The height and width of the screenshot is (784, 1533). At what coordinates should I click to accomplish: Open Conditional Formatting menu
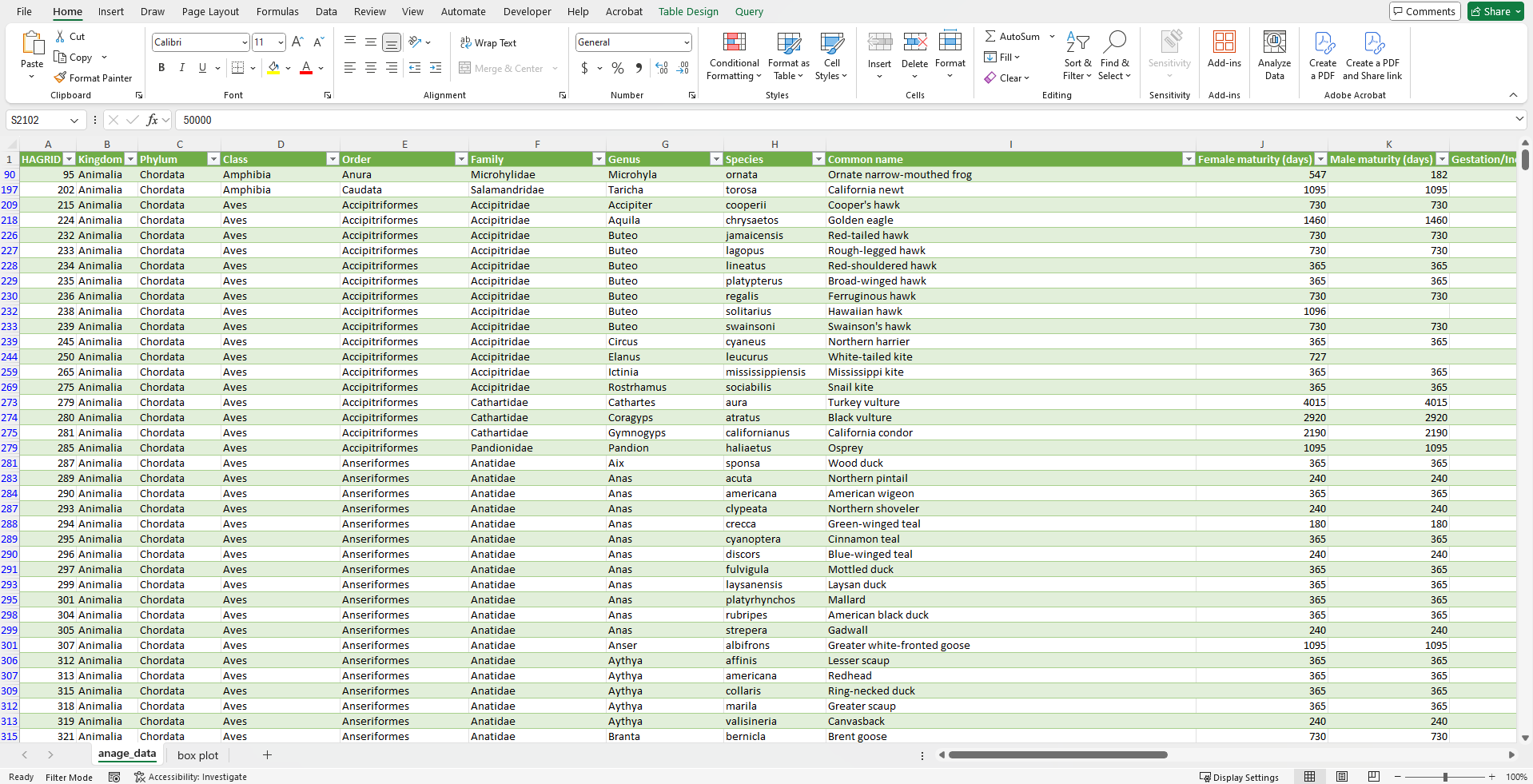coord(734,56)
